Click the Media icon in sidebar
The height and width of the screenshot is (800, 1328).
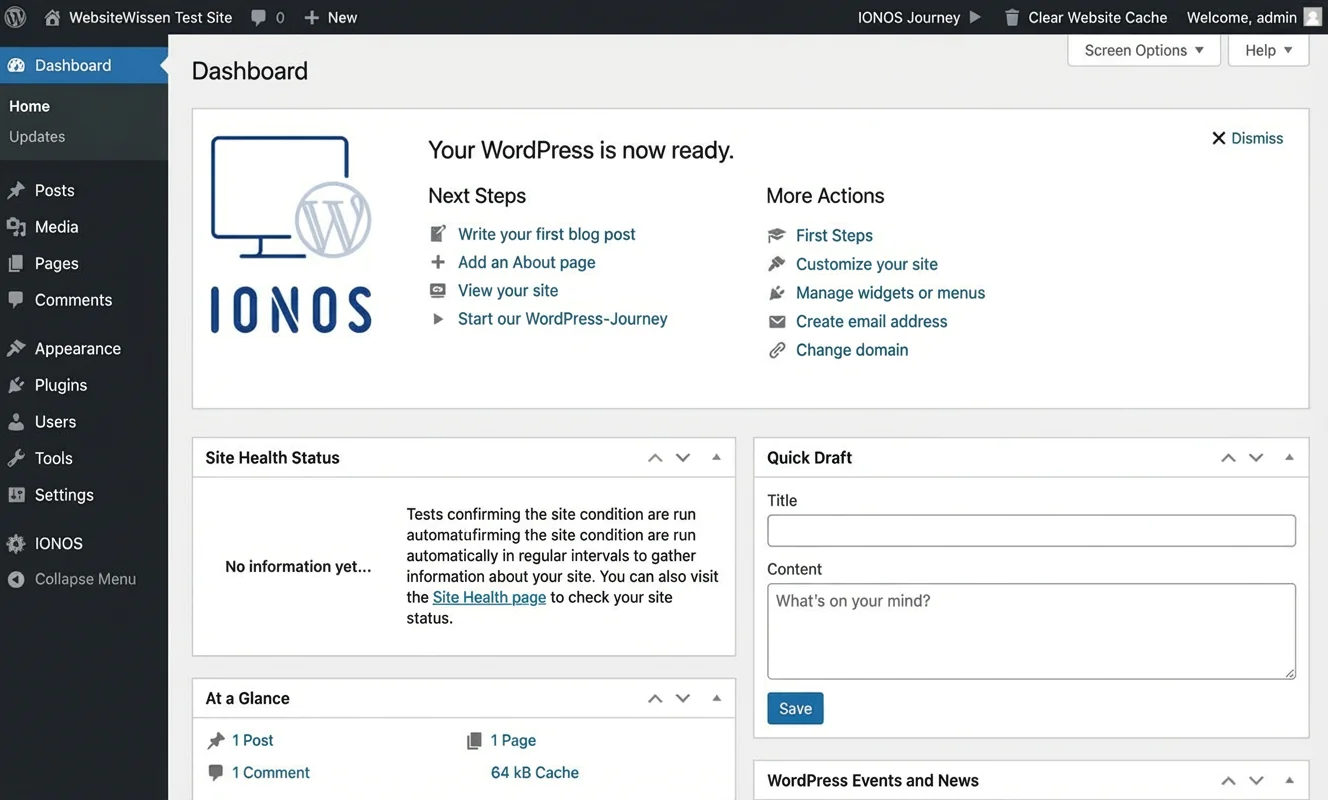coord(16,227)
